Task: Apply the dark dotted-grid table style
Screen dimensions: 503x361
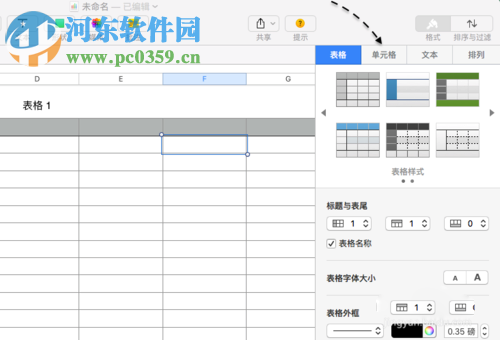Action: (x=408, y=140)
